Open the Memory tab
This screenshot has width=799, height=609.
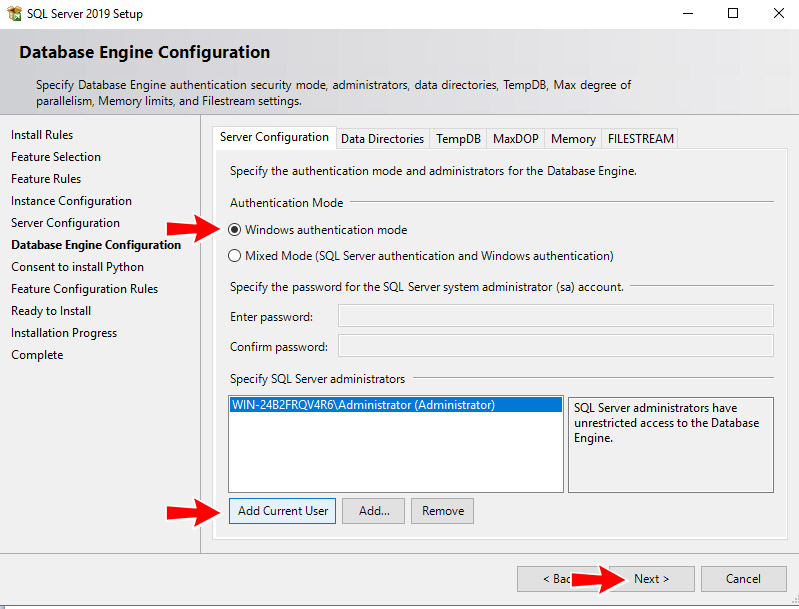[x=573, y=139]
